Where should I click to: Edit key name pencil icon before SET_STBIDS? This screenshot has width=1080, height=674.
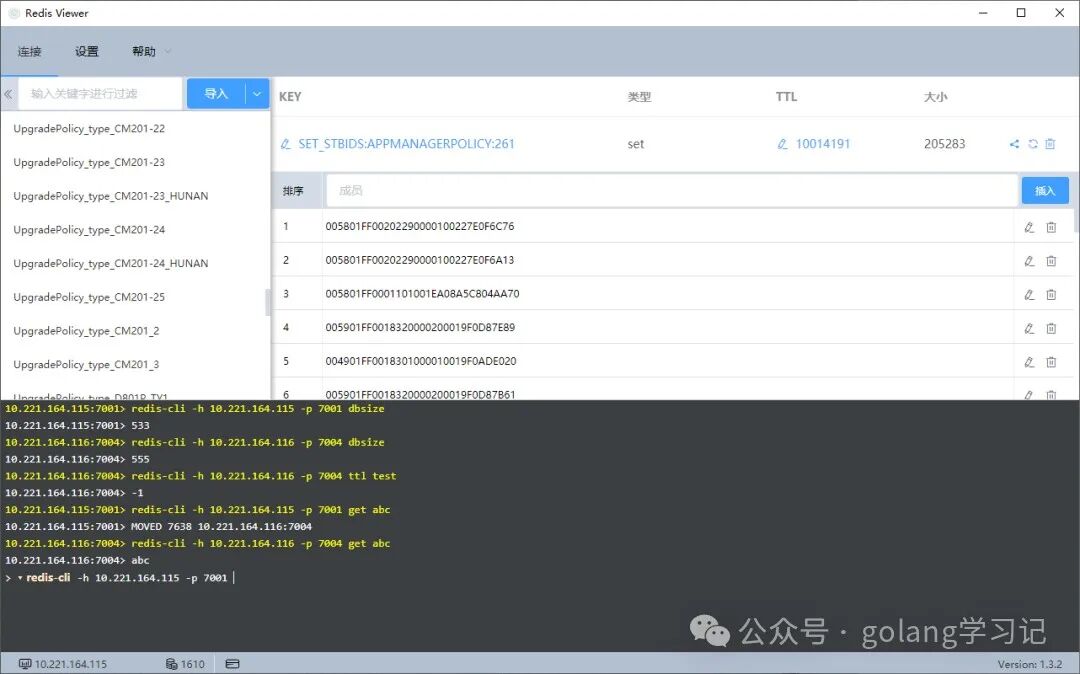pos(285,144)
